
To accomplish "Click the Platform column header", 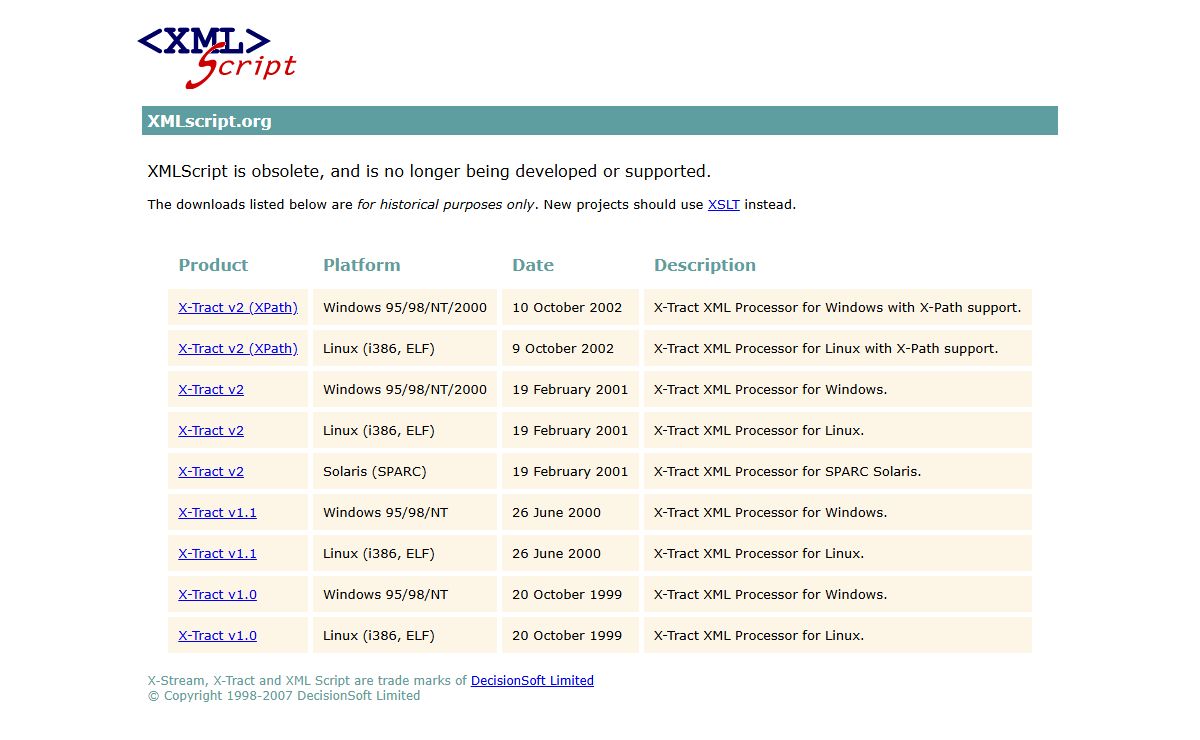I will click(x=361, y=265).
